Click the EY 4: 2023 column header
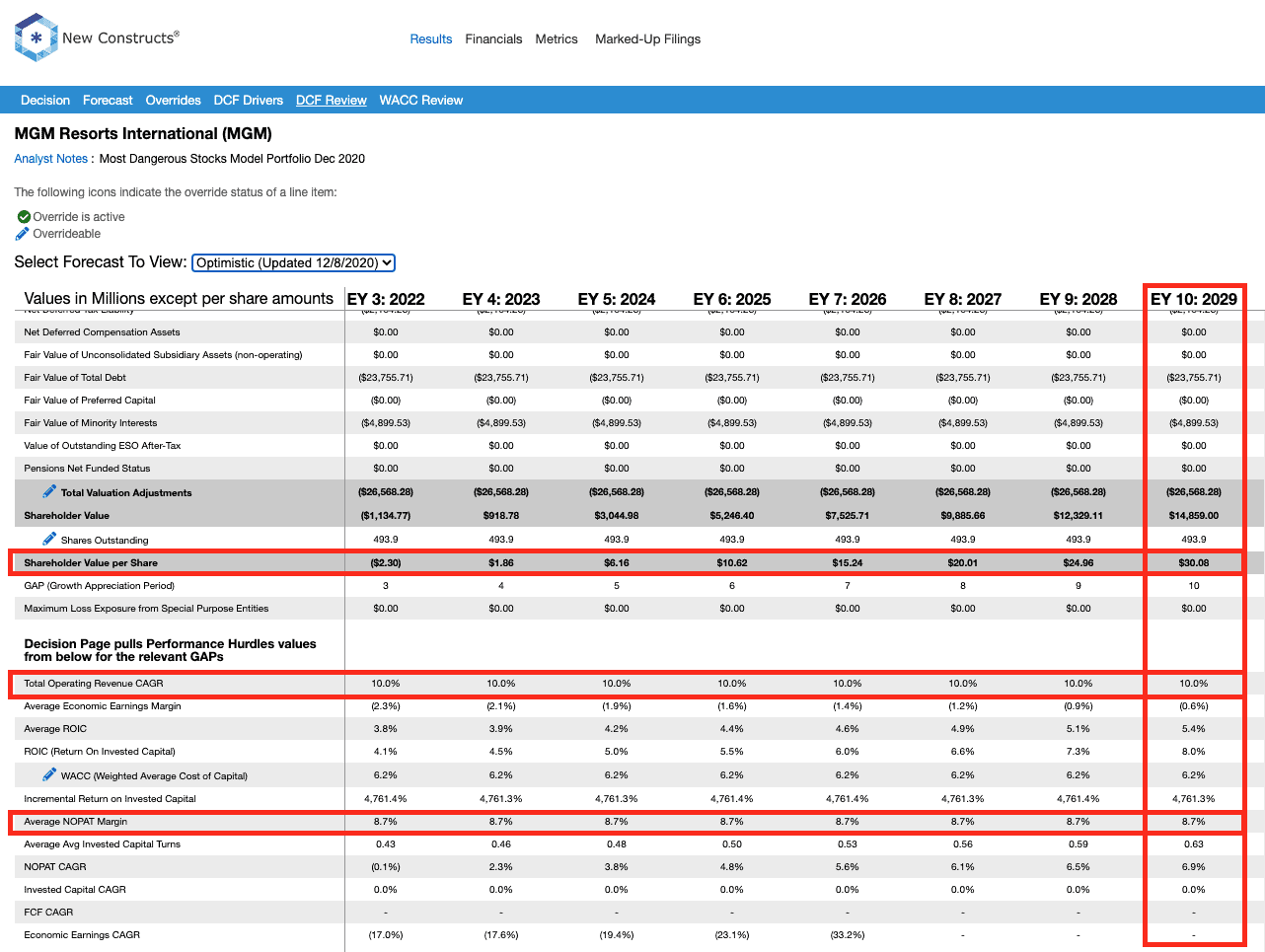This screenshot has height=952, width=1265. pos(501,299)
